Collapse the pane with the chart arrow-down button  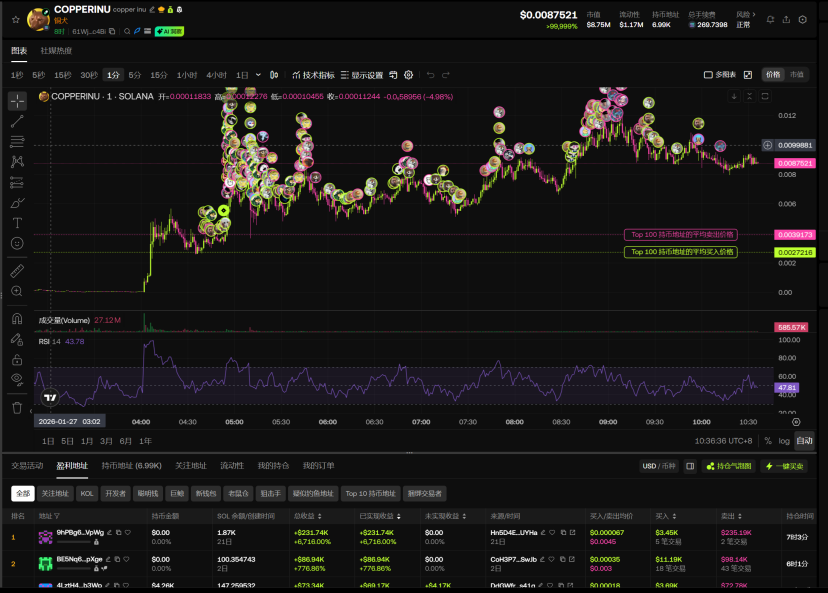pyautogui.click(x=734, y=96)
